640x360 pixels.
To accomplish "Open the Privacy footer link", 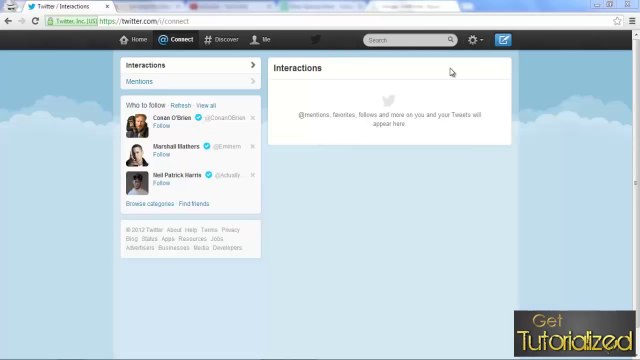I will (231, 230).
